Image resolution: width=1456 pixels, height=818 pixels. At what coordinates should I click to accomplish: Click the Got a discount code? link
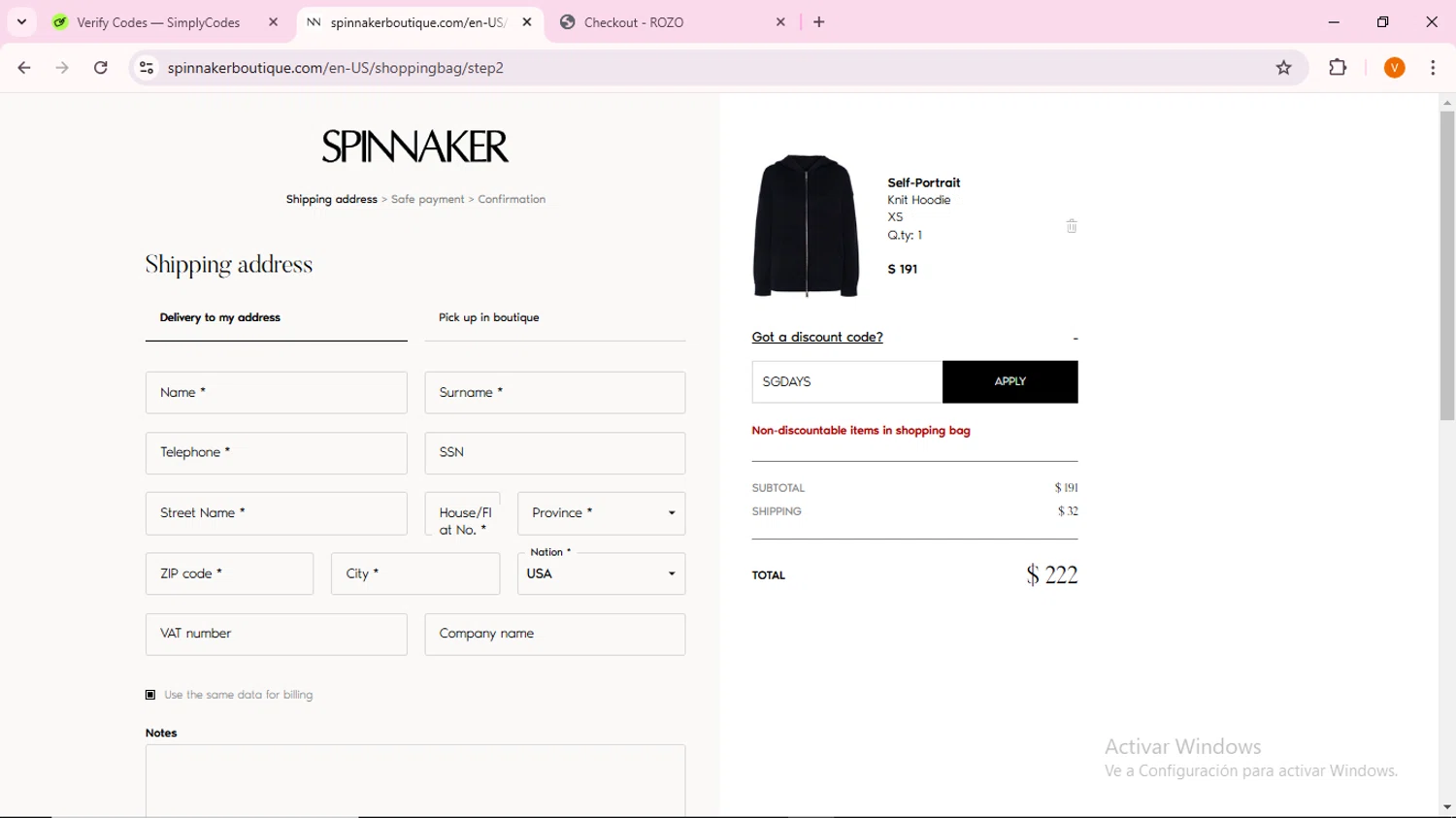(817, 338)
